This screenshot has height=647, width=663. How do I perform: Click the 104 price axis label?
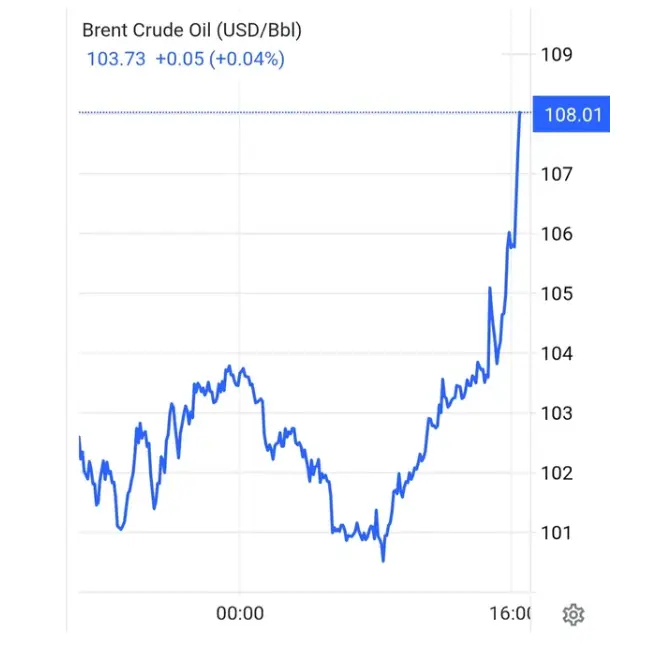[557, 353]
